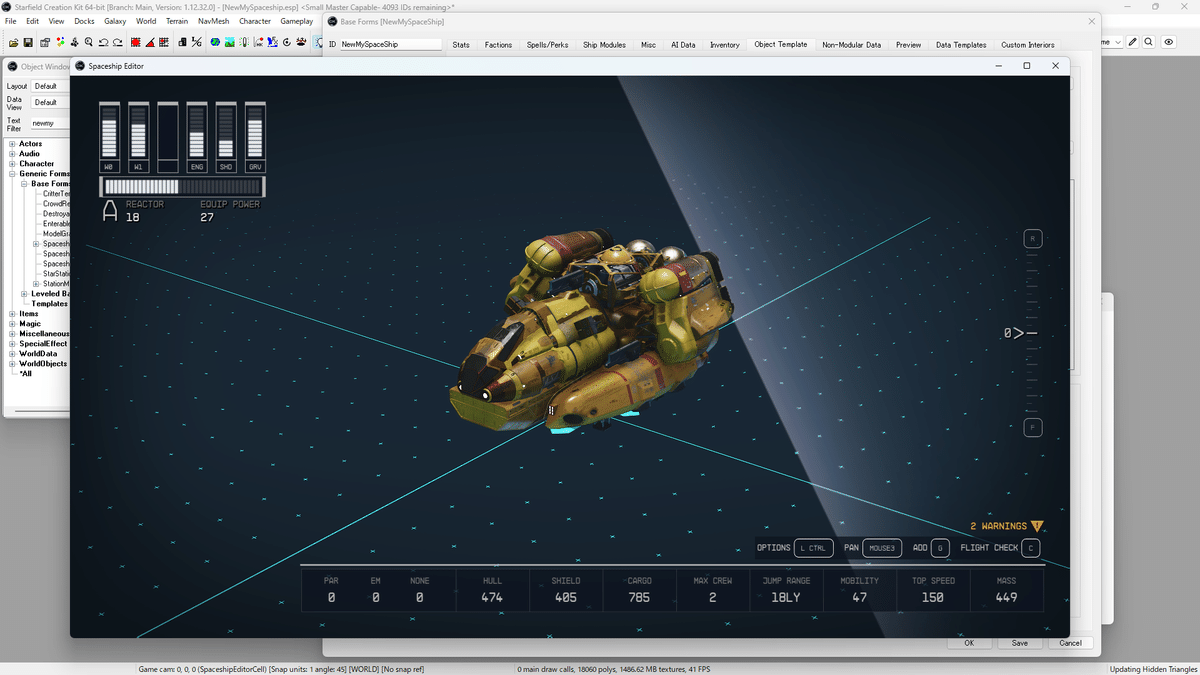Click the Text Filter field containing newmy
The height and width of the screenshot is (675, 1200).
coord(50,123)
